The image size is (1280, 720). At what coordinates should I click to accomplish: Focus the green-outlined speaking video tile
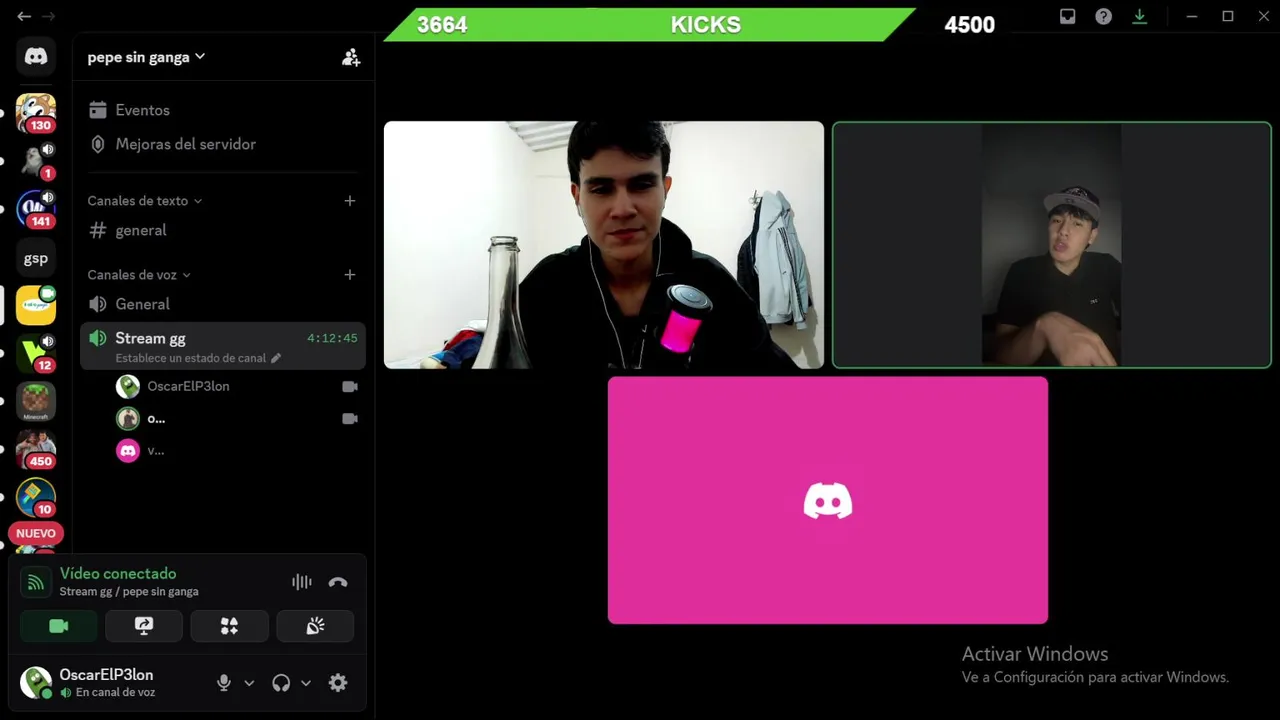(1052, 245)
